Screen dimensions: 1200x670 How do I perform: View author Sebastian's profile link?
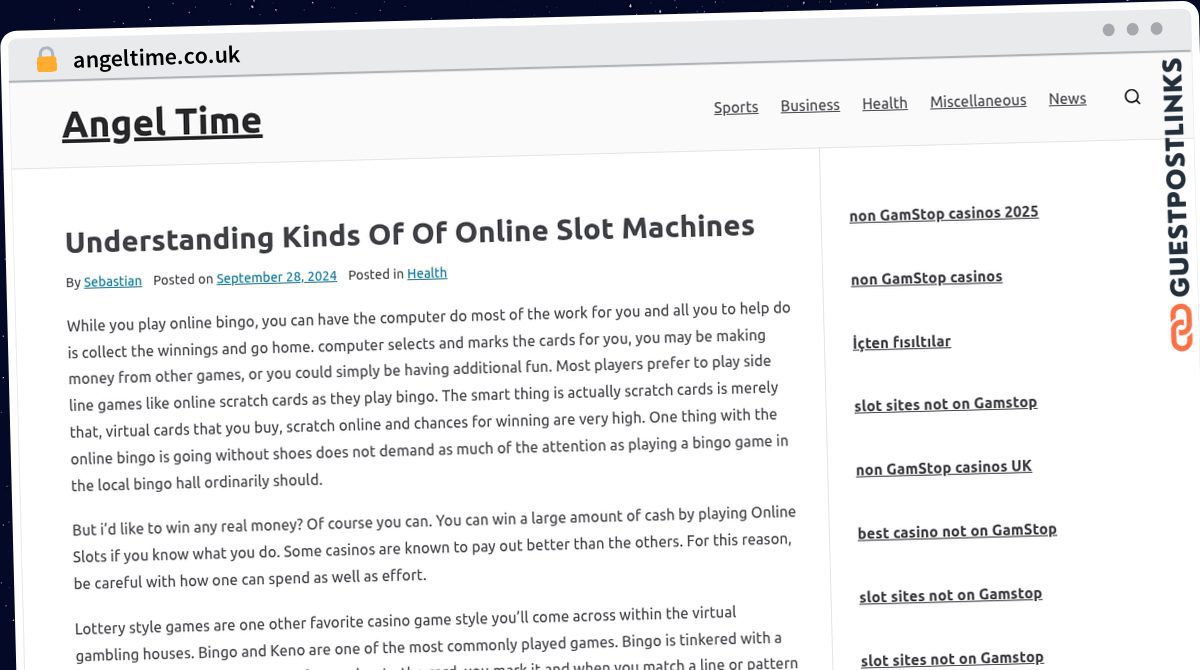(113, 281)
